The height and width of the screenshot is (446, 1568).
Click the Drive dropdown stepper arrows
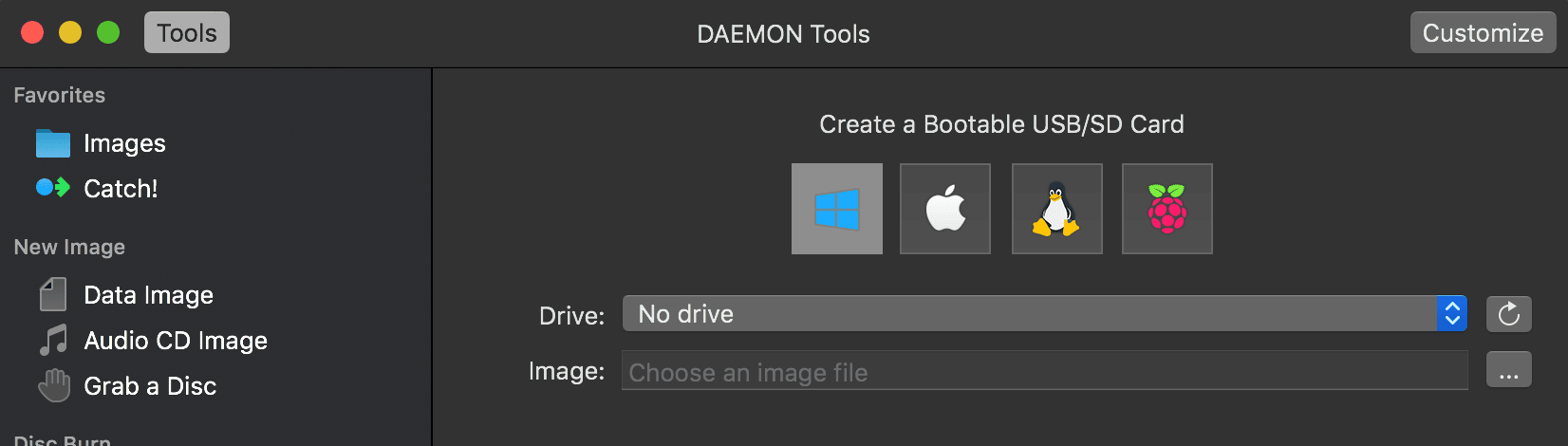point(1451,314)
